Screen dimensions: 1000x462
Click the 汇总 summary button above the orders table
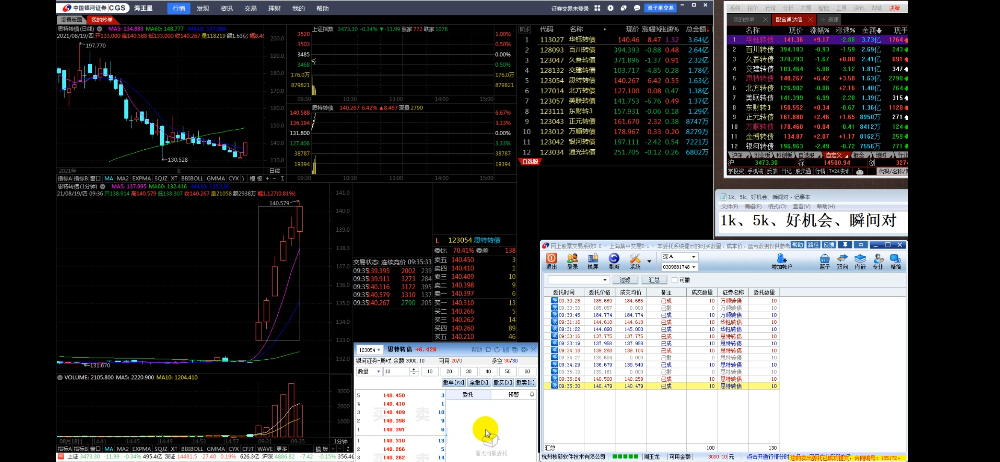pos(654,279)
